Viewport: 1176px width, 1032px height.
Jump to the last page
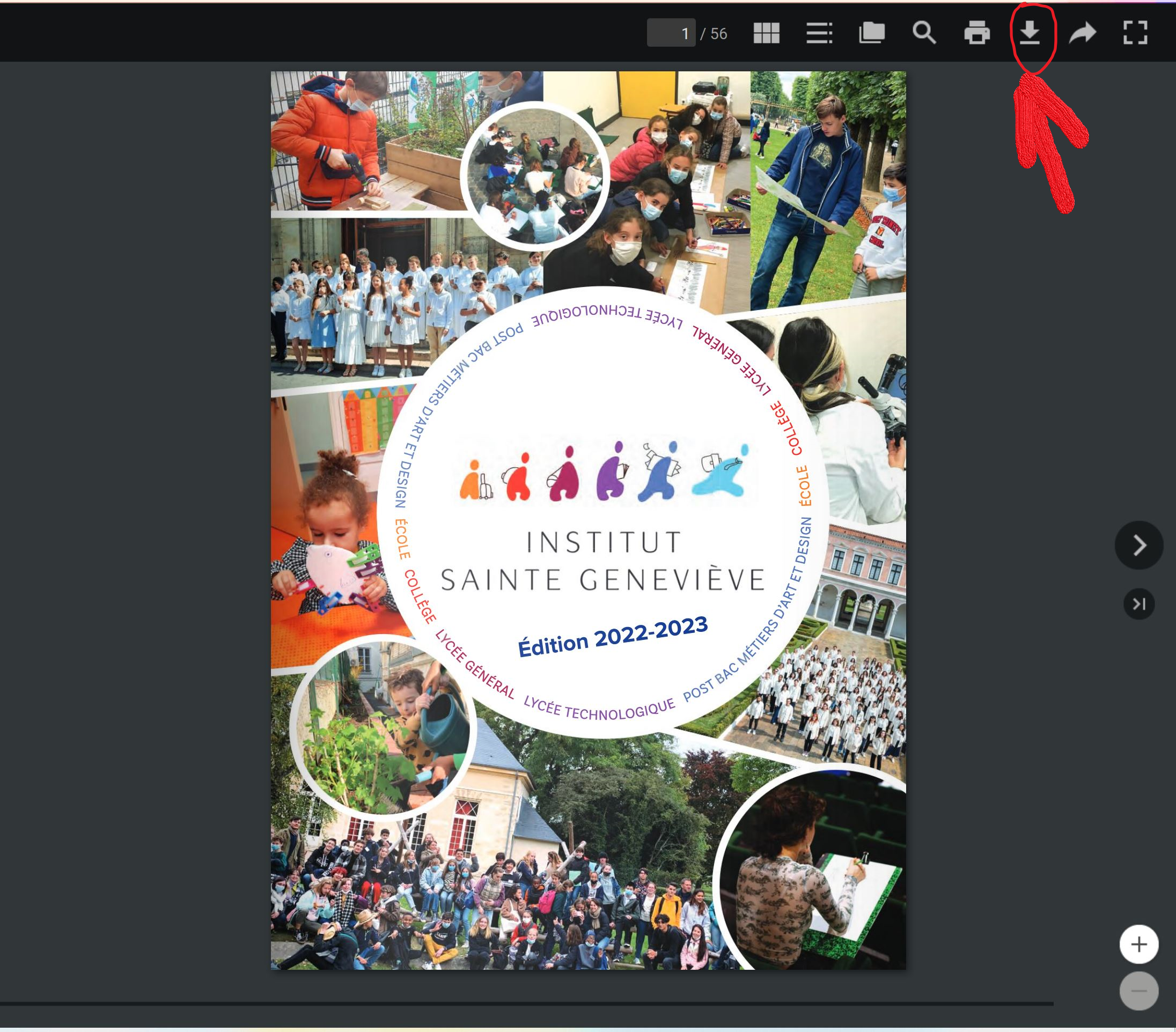pos(1138,603)
